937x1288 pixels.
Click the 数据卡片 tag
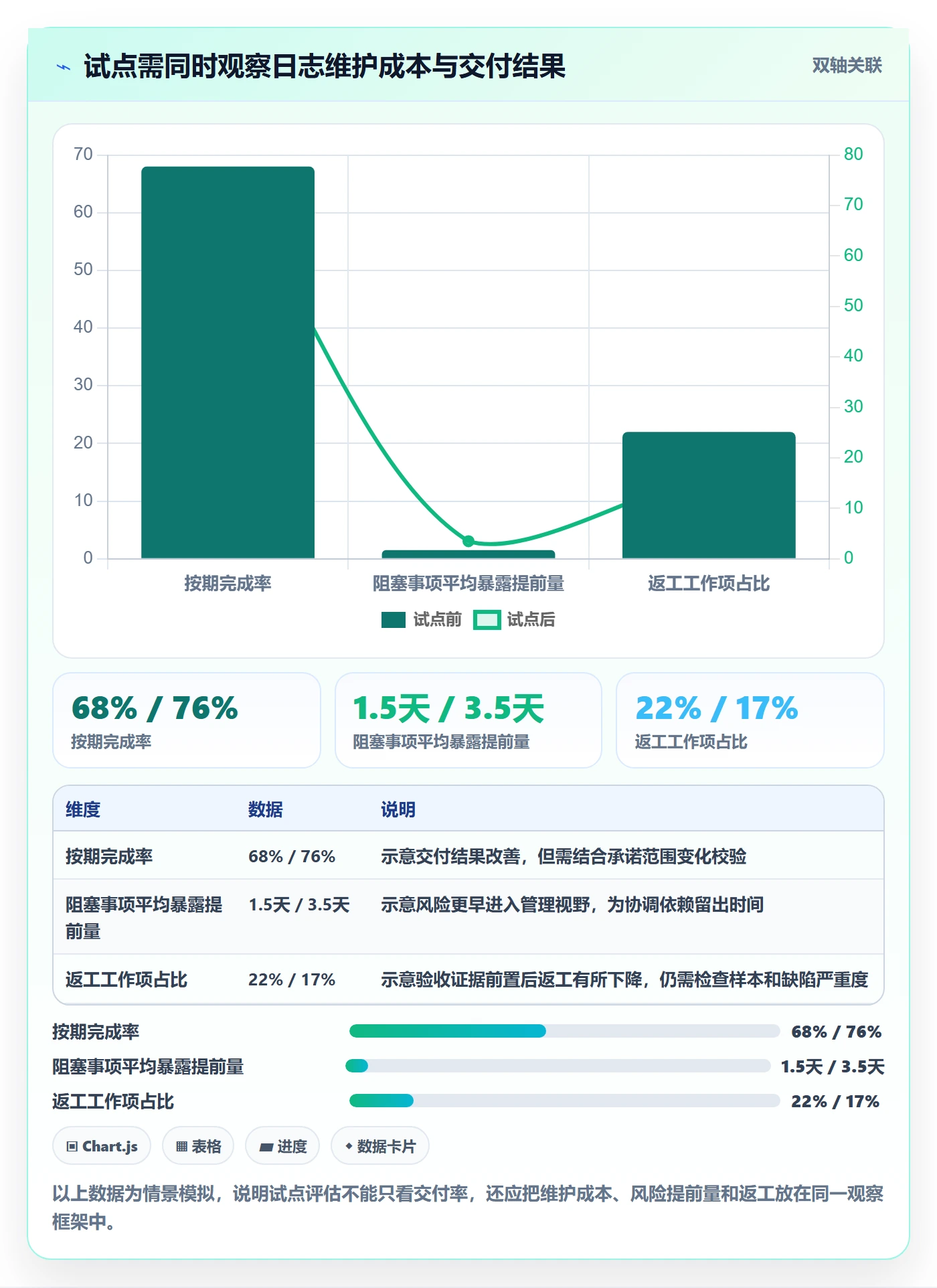380,1146
